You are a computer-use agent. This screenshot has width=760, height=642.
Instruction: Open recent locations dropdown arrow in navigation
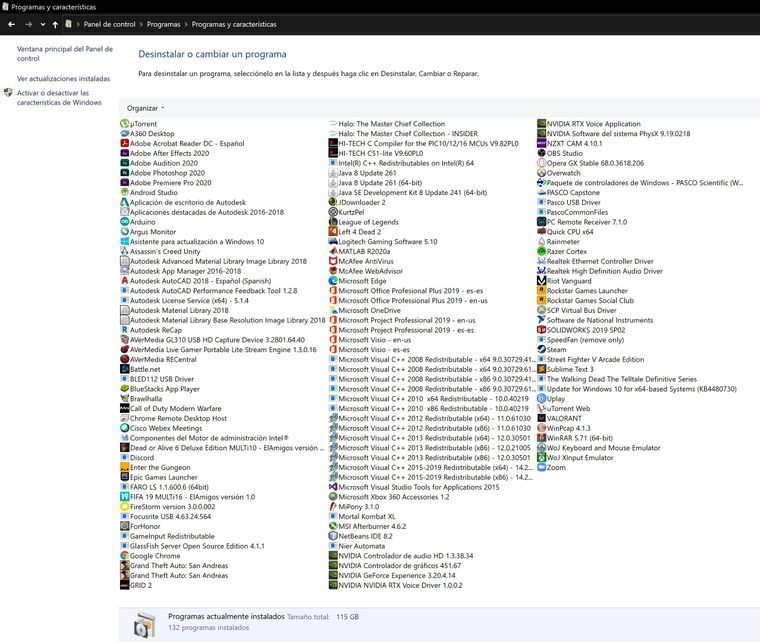(x=43, y=24)
